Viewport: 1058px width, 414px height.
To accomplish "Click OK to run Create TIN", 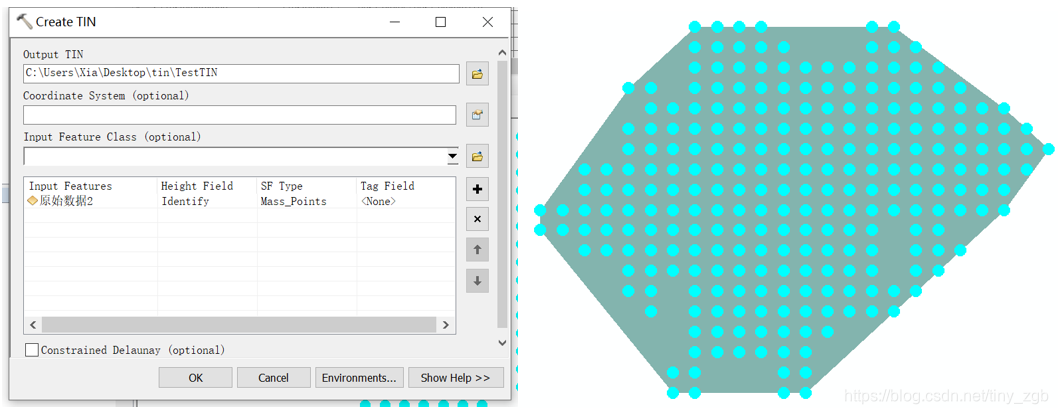I will coord(196,378).
